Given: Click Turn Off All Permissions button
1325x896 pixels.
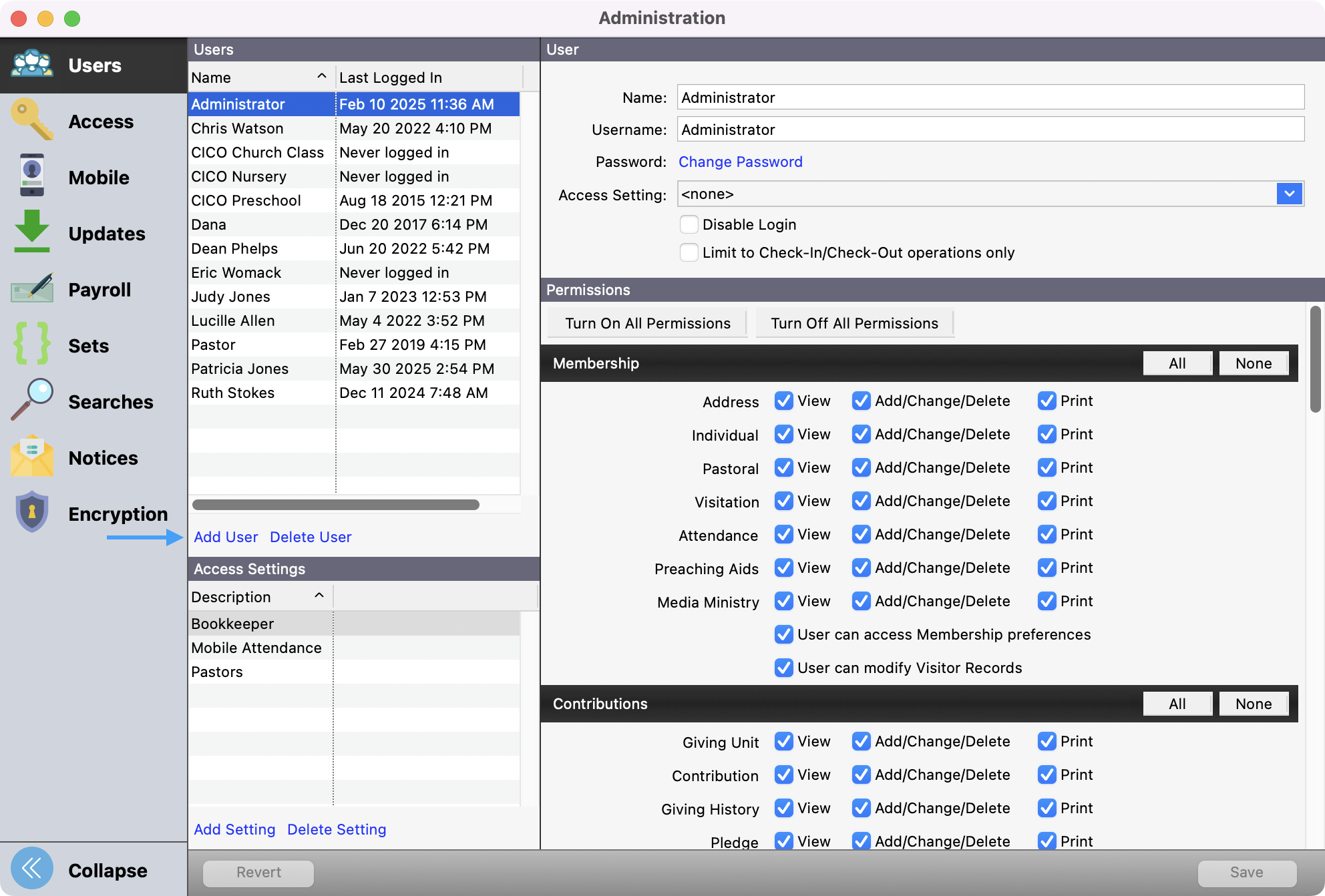Looking at the screenshot, I should pyautogui.click(x=854, y=323).
